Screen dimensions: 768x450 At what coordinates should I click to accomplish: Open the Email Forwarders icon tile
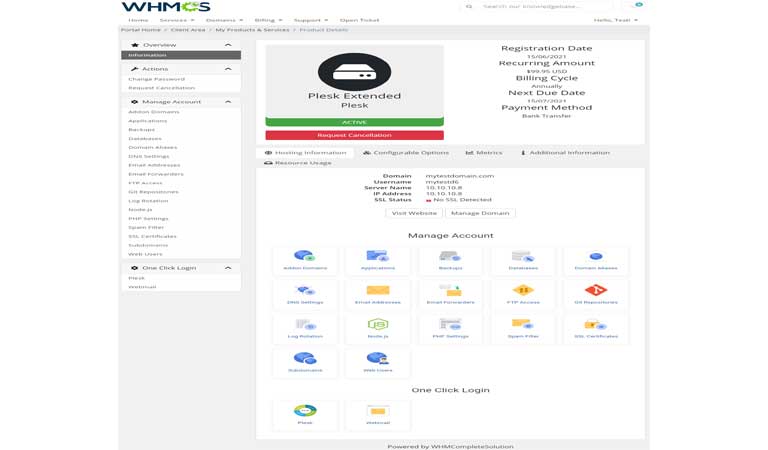coord(450,294)
